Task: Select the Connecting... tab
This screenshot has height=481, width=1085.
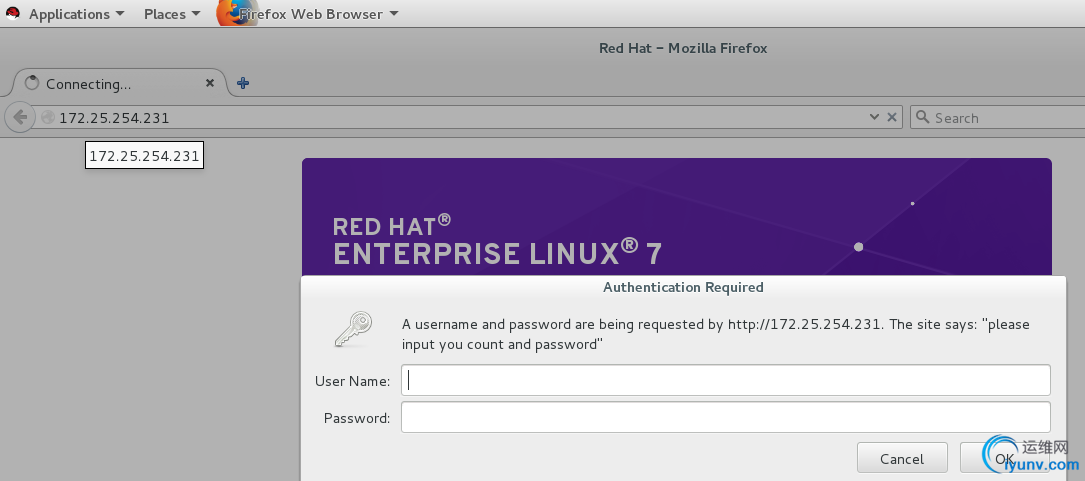Action: 118,84
